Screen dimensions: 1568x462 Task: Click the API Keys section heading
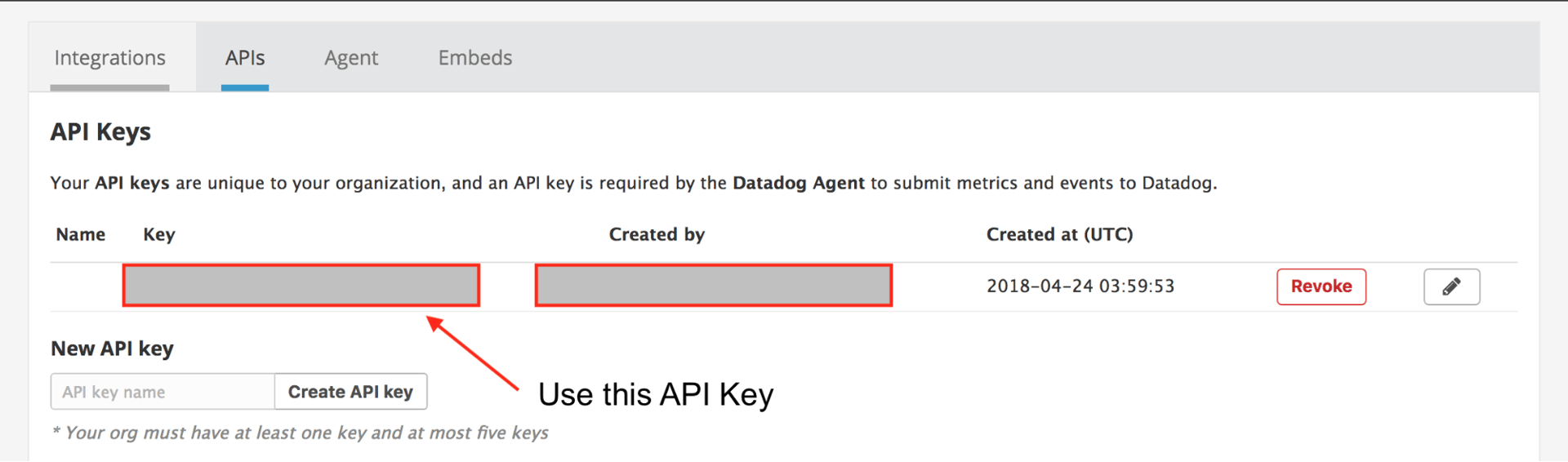coord(100,132)
